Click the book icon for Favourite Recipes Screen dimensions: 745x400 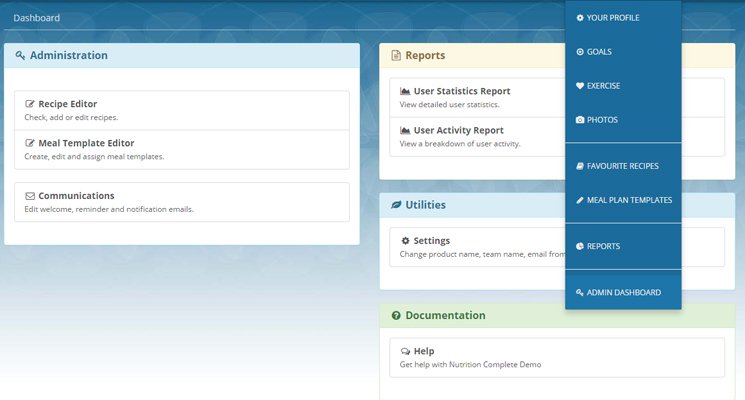(580, 166)
